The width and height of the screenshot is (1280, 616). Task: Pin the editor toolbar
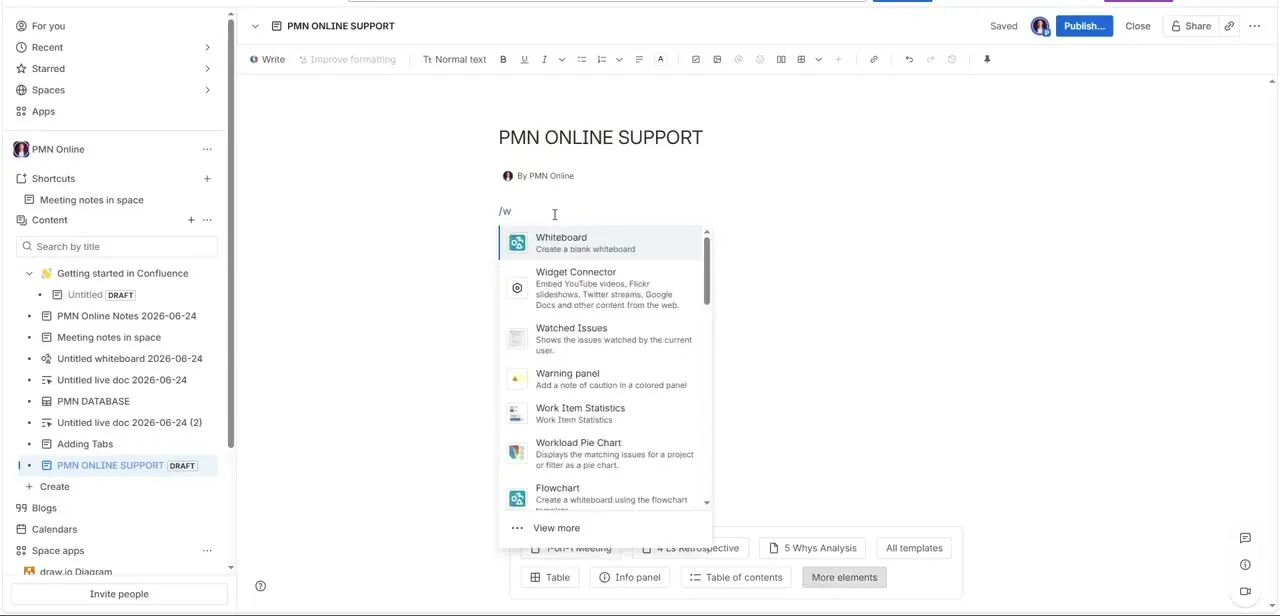(x=987, y=59)
